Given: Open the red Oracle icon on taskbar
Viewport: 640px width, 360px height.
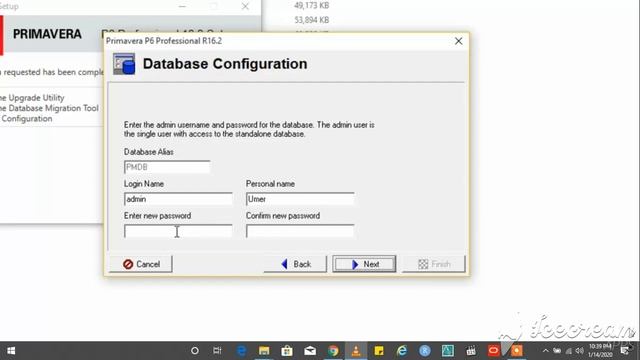Looking at the screenshot, I should 493,351.
